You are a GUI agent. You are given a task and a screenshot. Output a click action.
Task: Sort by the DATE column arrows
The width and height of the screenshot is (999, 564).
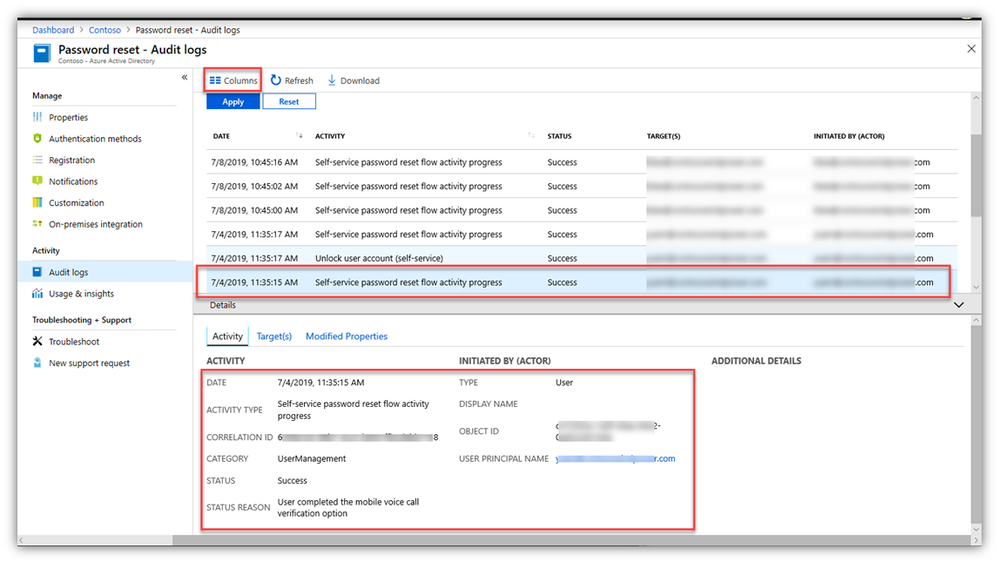299,136
